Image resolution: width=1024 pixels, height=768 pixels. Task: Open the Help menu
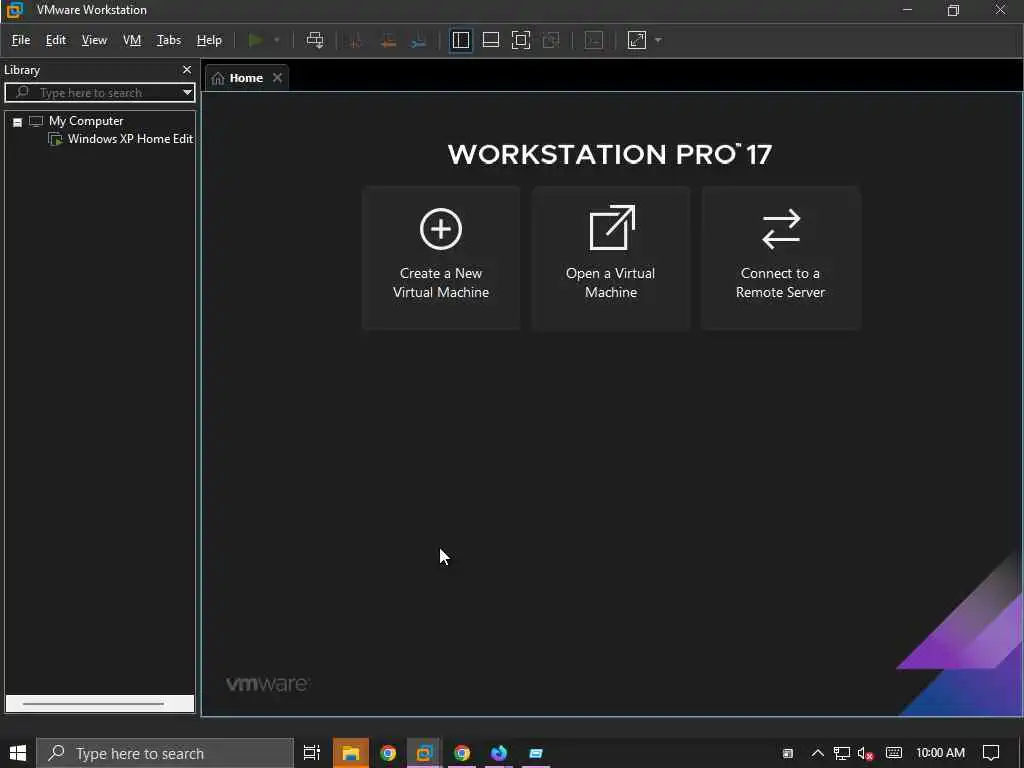click(x=209, y=40)
